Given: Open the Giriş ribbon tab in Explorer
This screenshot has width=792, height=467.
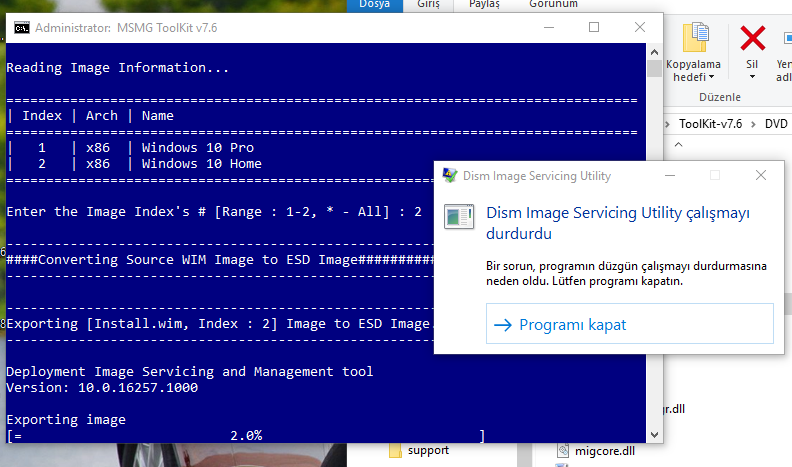Looking at the screenshot, I should pos(428,5).
